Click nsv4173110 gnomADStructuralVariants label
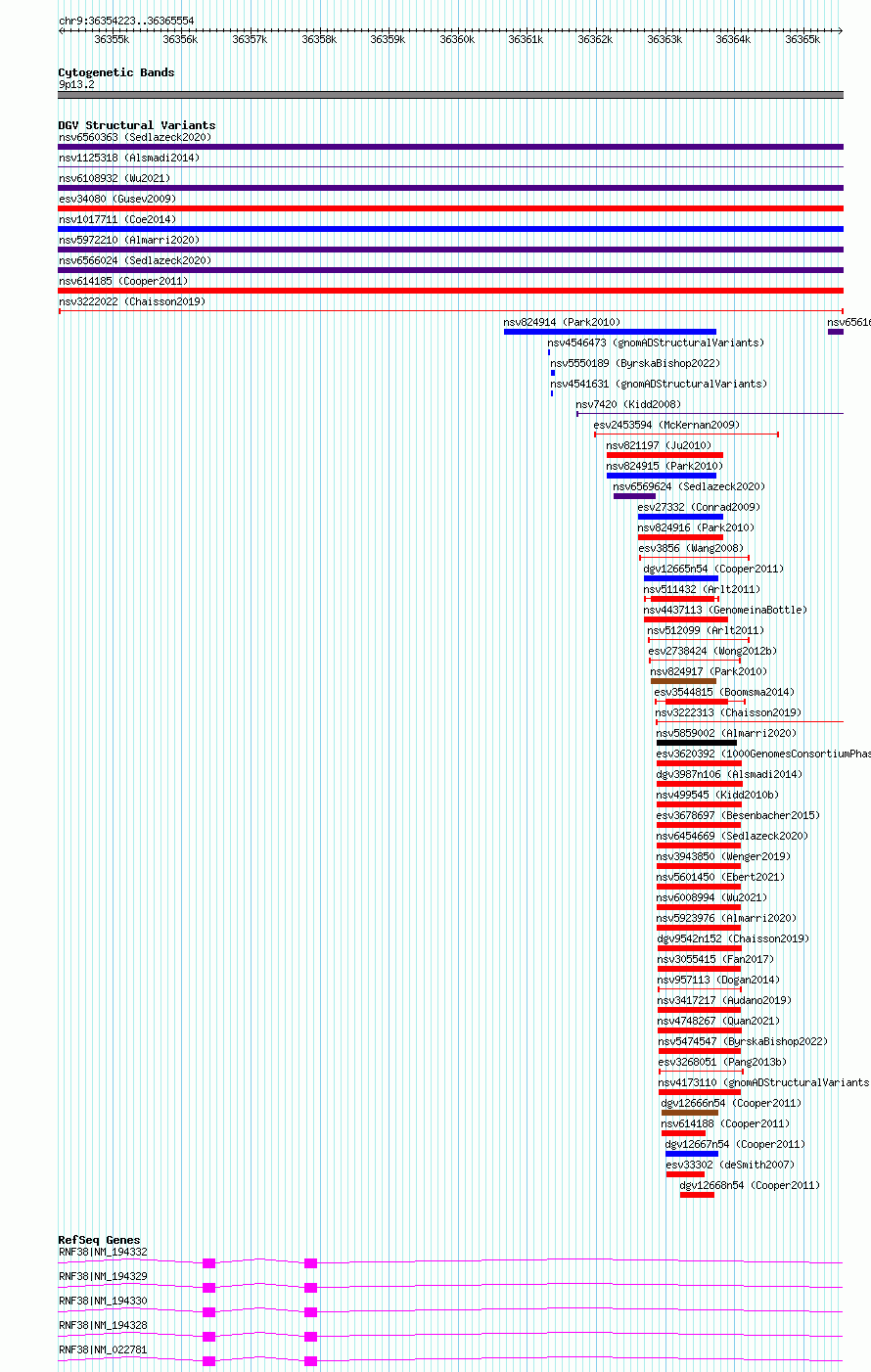Viewport: 871px width, 1372px height. pos(763,1082)
